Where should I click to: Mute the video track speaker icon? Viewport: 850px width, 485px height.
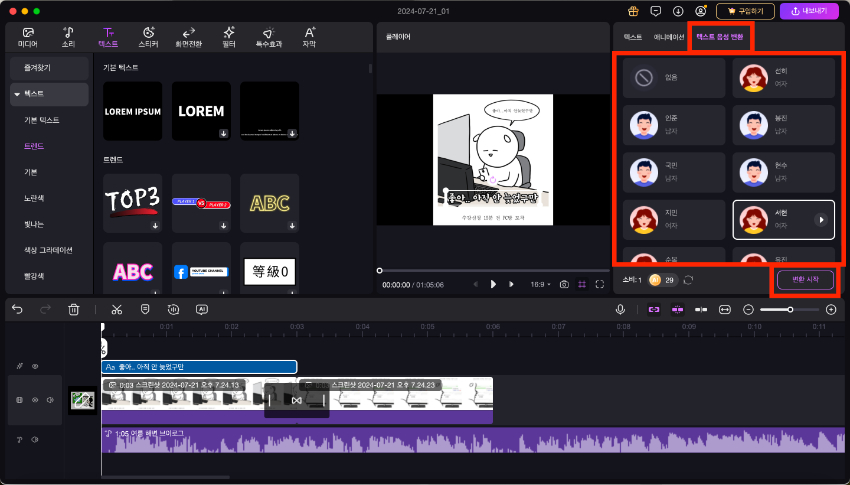tap(50, 401)
